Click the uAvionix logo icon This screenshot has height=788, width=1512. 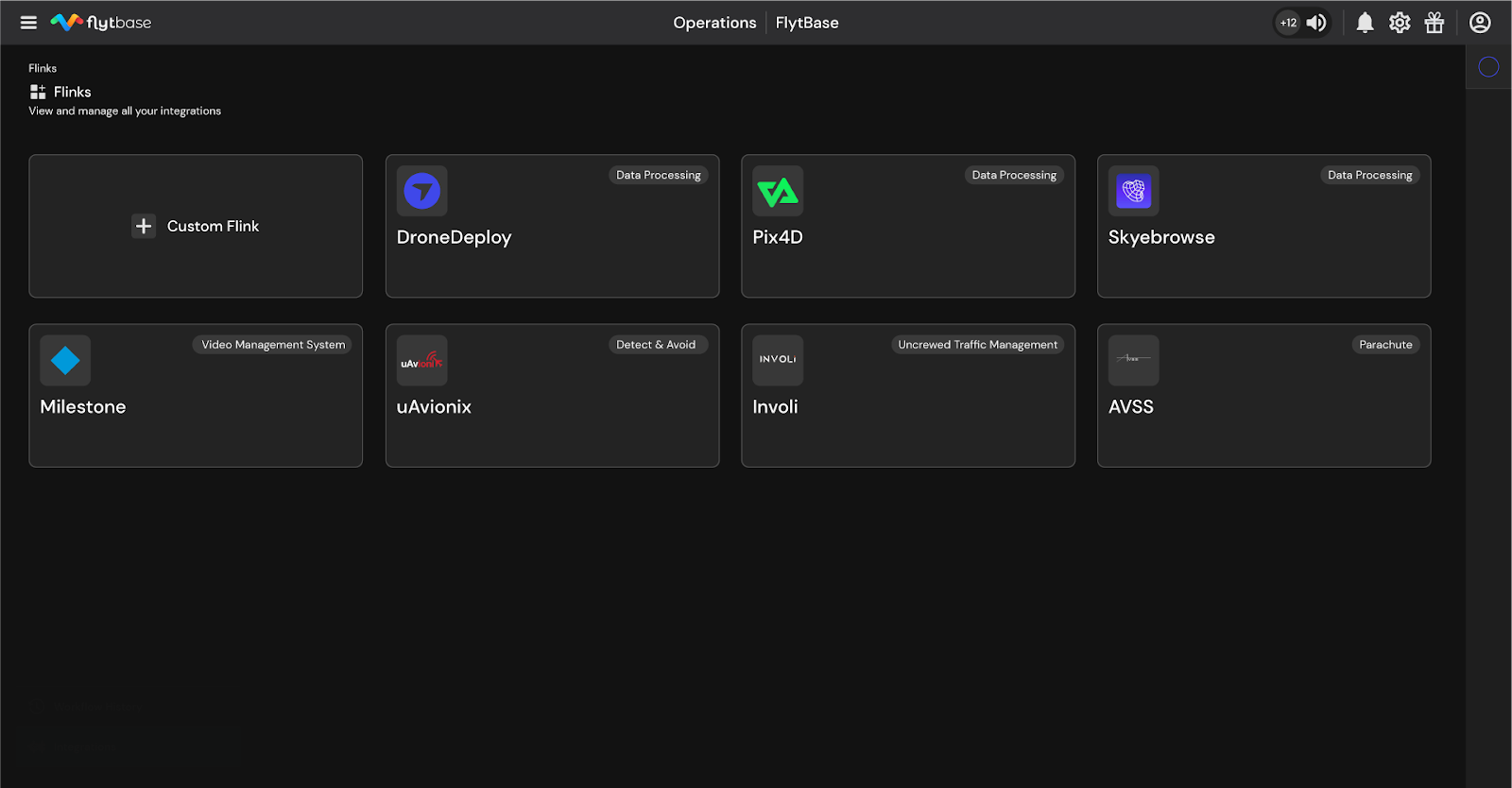tap(422, 360)
